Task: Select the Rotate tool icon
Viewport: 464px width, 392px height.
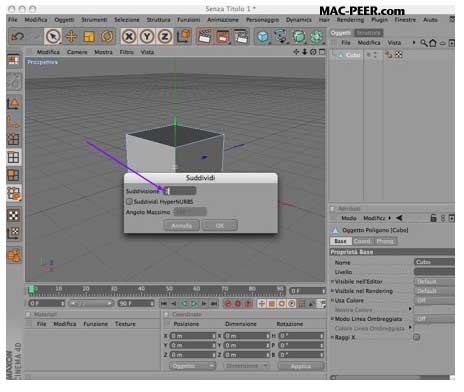Action: tap(107, 36)
